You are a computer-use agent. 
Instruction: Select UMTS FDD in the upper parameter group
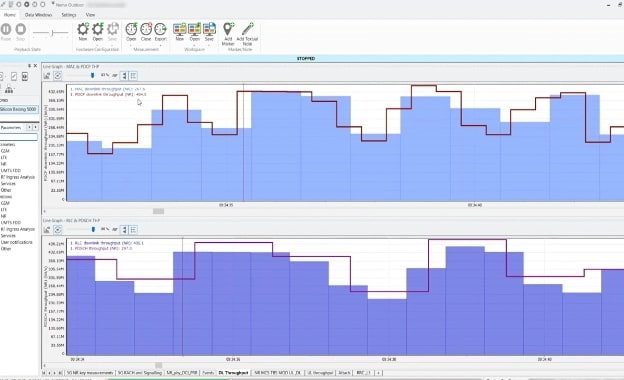[10, 170]
